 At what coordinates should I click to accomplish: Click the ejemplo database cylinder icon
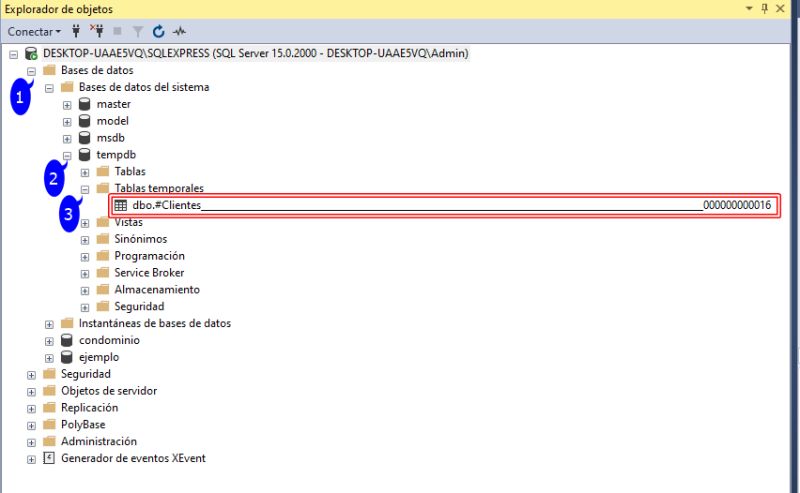coord(67,357)
